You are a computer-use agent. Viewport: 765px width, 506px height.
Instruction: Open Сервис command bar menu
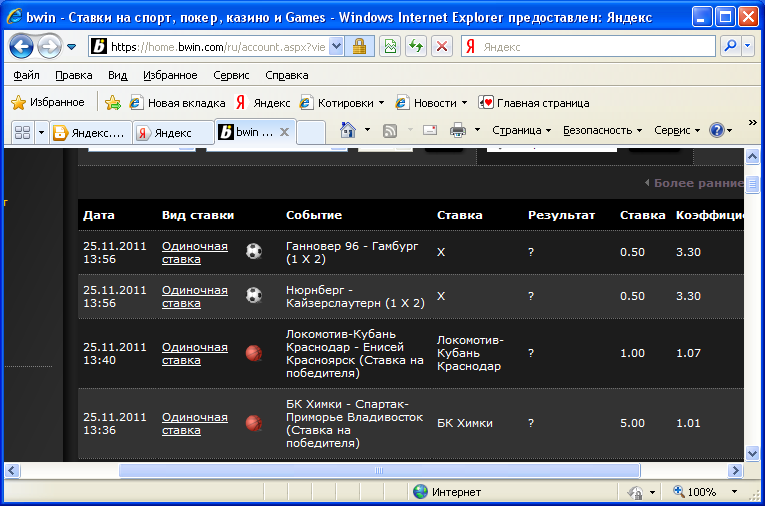click(x=677, y=130)
